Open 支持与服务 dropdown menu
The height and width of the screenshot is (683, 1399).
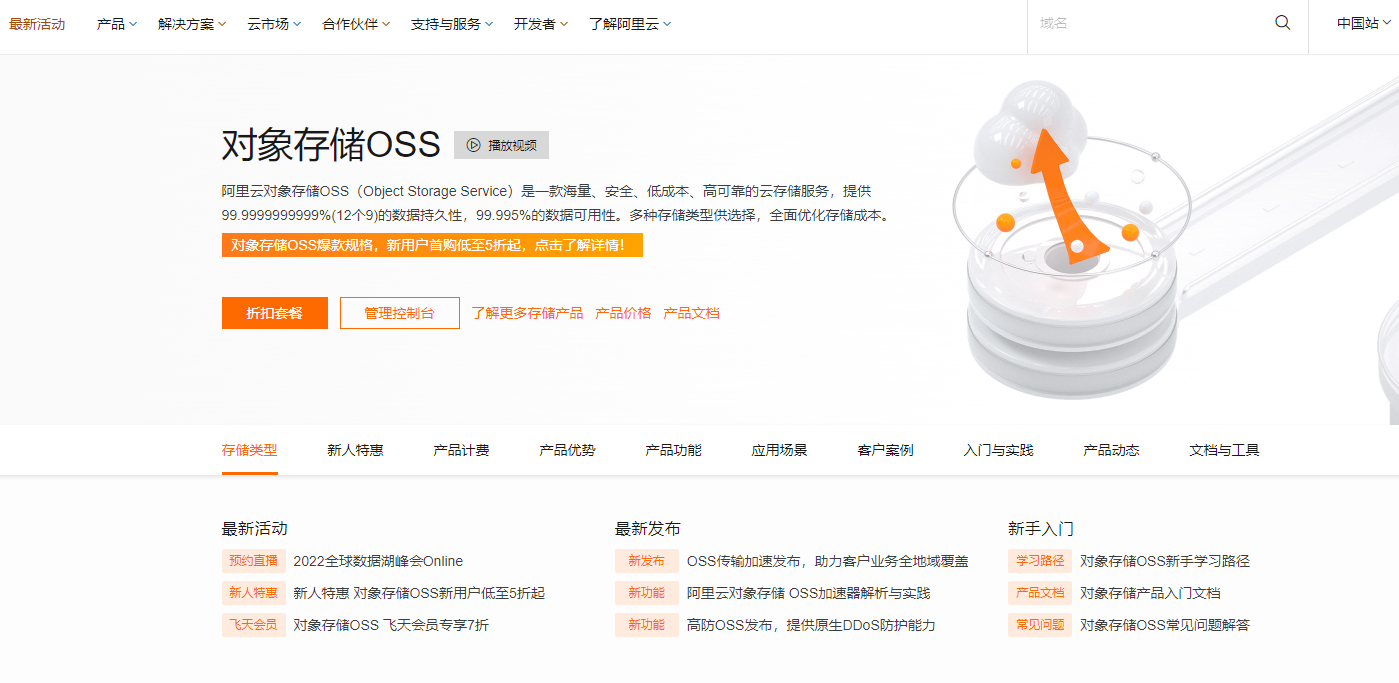(x=452, y=24)
